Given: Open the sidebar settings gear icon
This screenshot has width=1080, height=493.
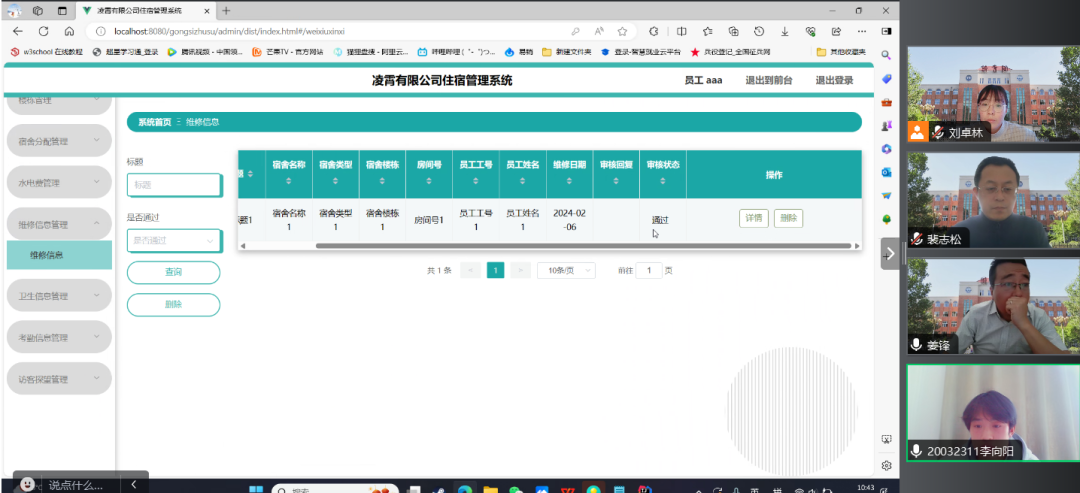Looking at the screenshot, I should 886,465.
